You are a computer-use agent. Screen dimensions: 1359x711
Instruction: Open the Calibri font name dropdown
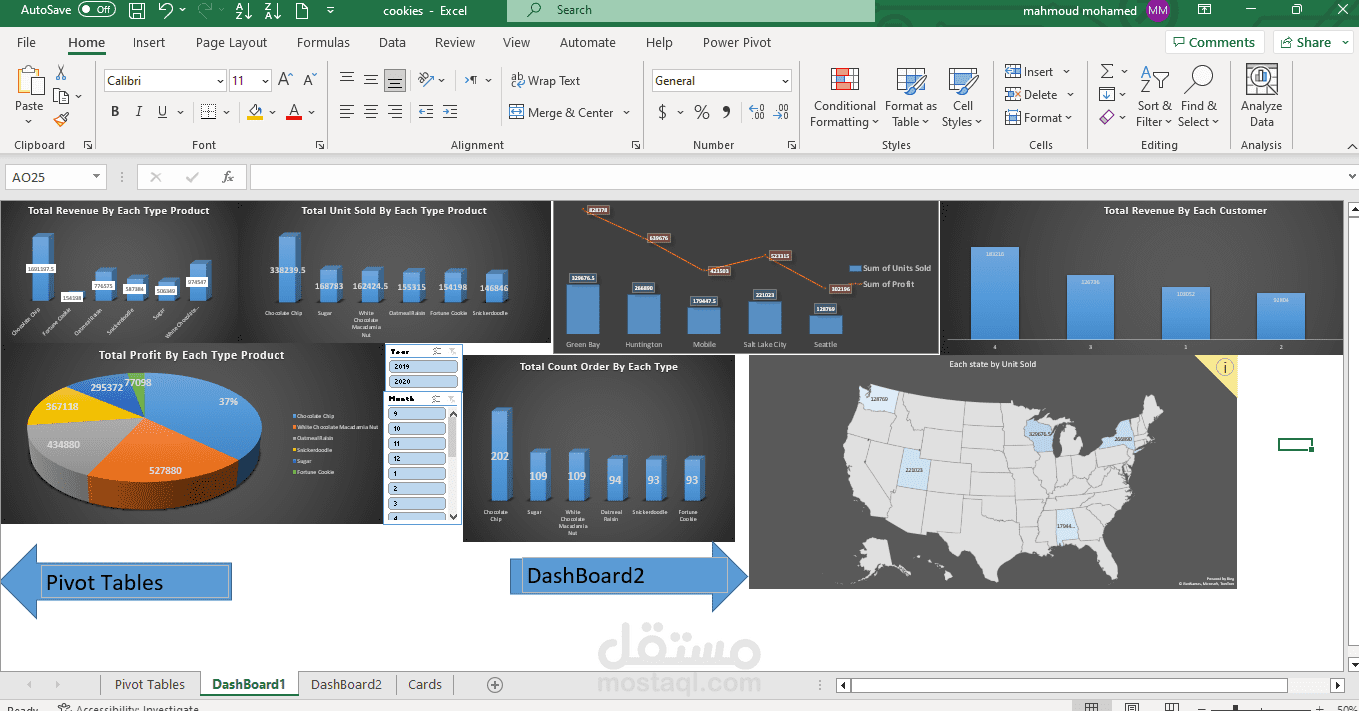point(220,81)
